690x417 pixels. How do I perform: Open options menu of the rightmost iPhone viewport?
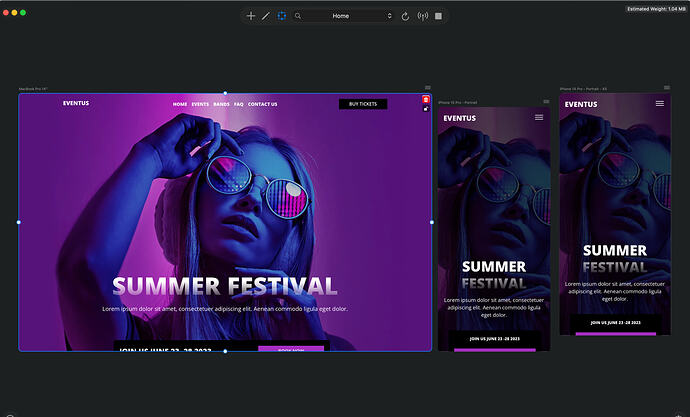[x=667, y=88]
